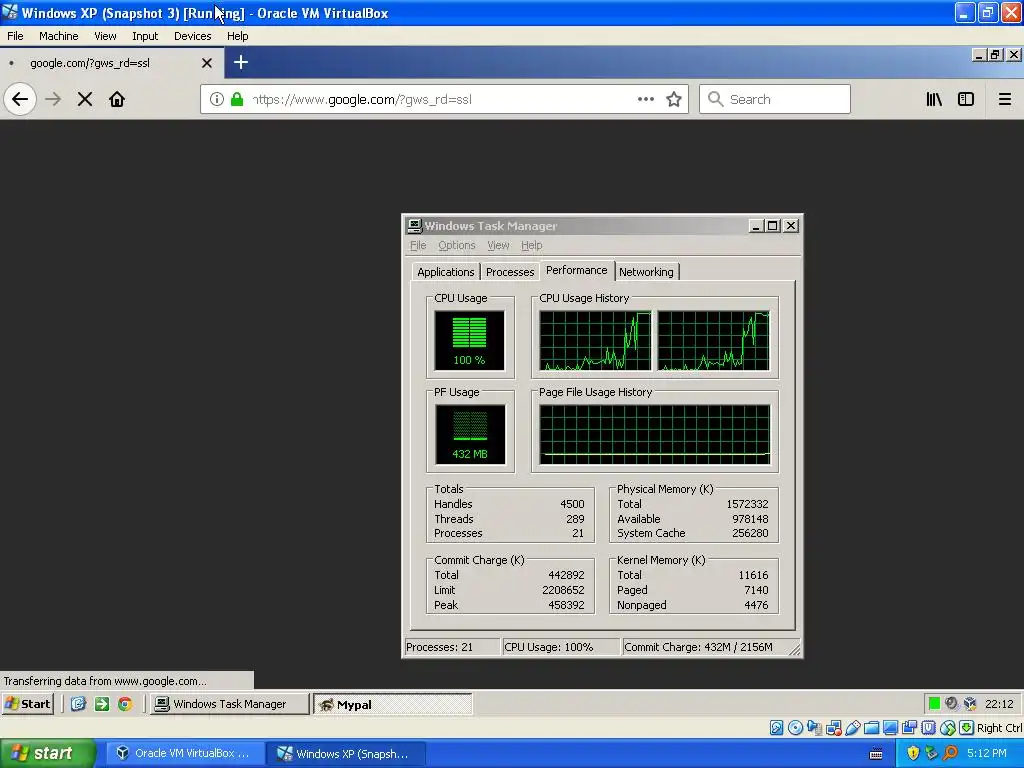Switch to the Processes tab
Viewport: 1024px width, 768px height.
[510, 272]
